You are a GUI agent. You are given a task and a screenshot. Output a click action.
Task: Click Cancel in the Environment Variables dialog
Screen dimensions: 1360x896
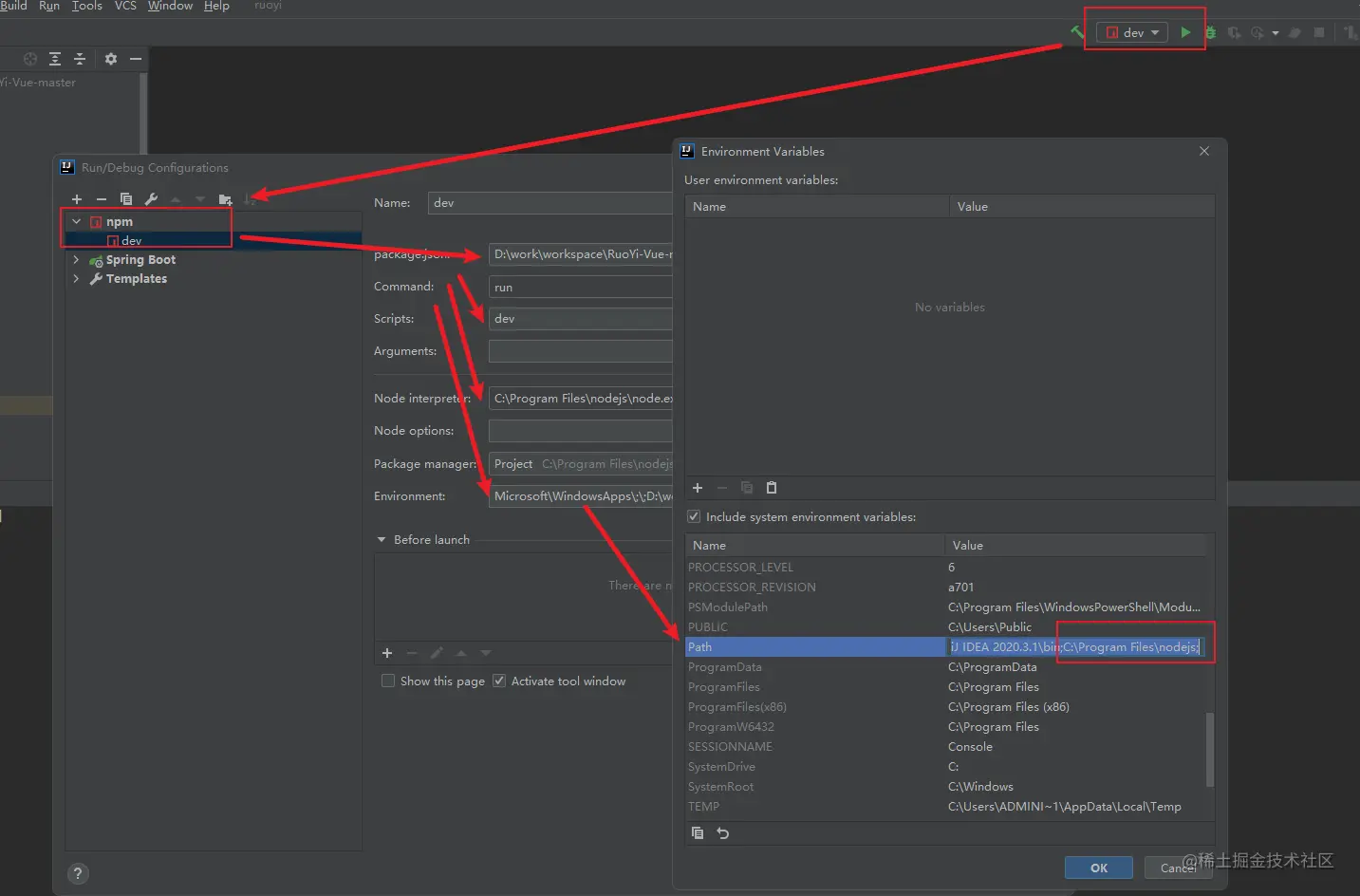1179,868
